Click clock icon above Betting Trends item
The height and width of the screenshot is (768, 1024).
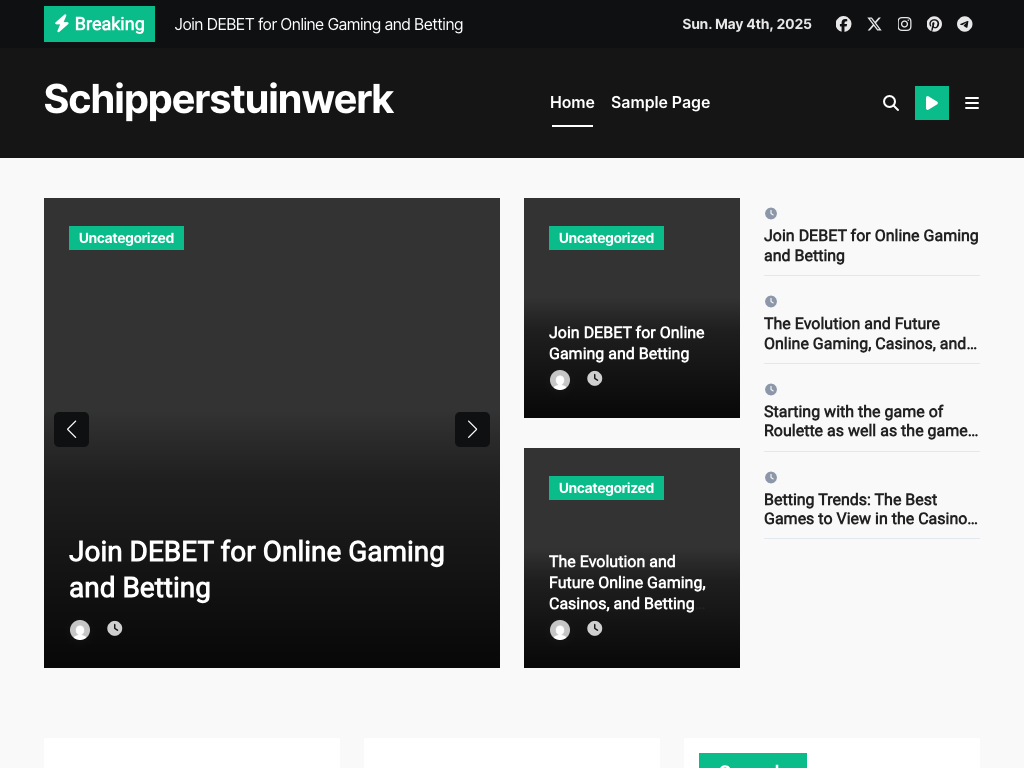[771, 477]
